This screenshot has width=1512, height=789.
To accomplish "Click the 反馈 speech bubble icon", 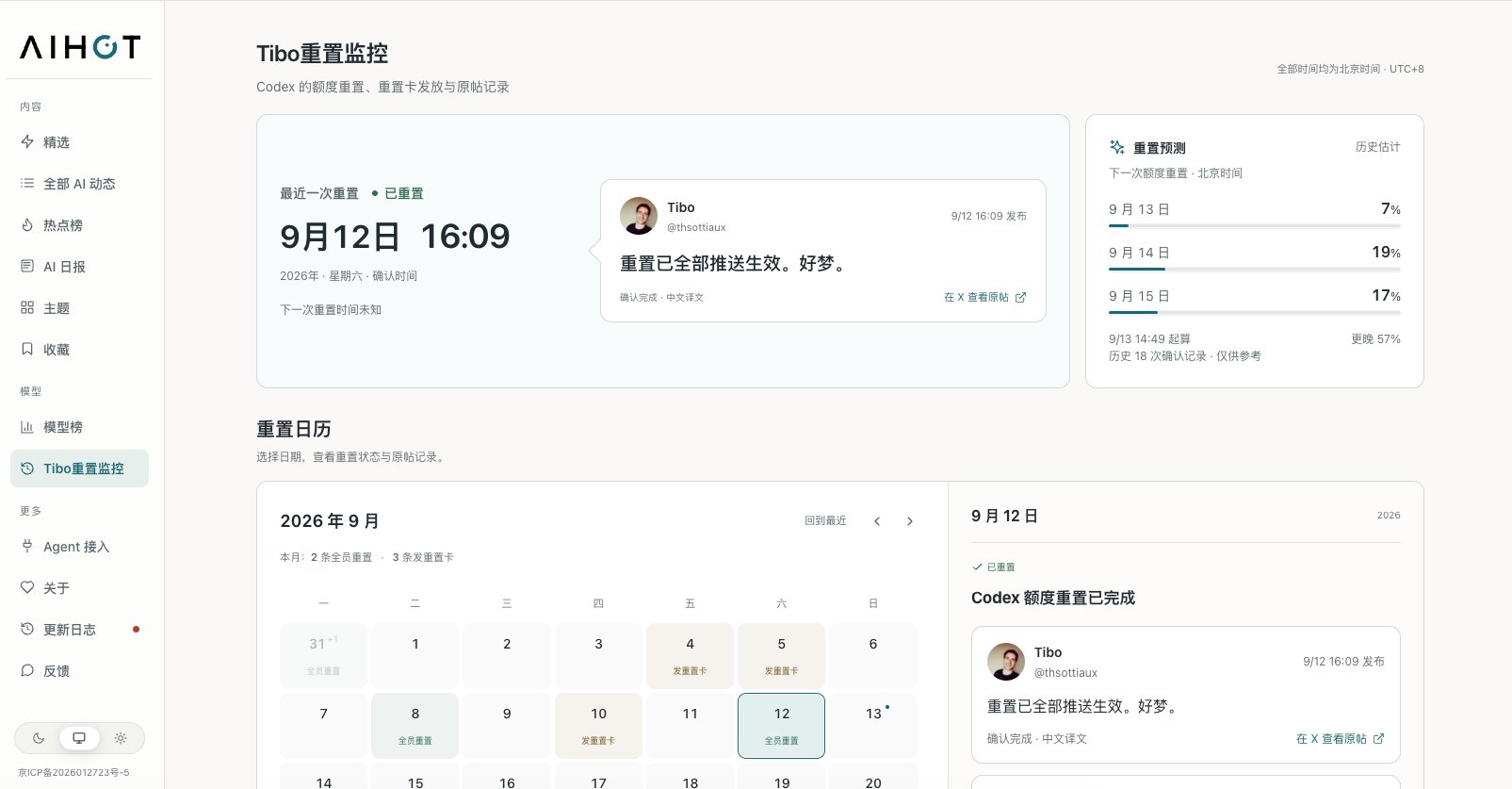I will 27,671.
